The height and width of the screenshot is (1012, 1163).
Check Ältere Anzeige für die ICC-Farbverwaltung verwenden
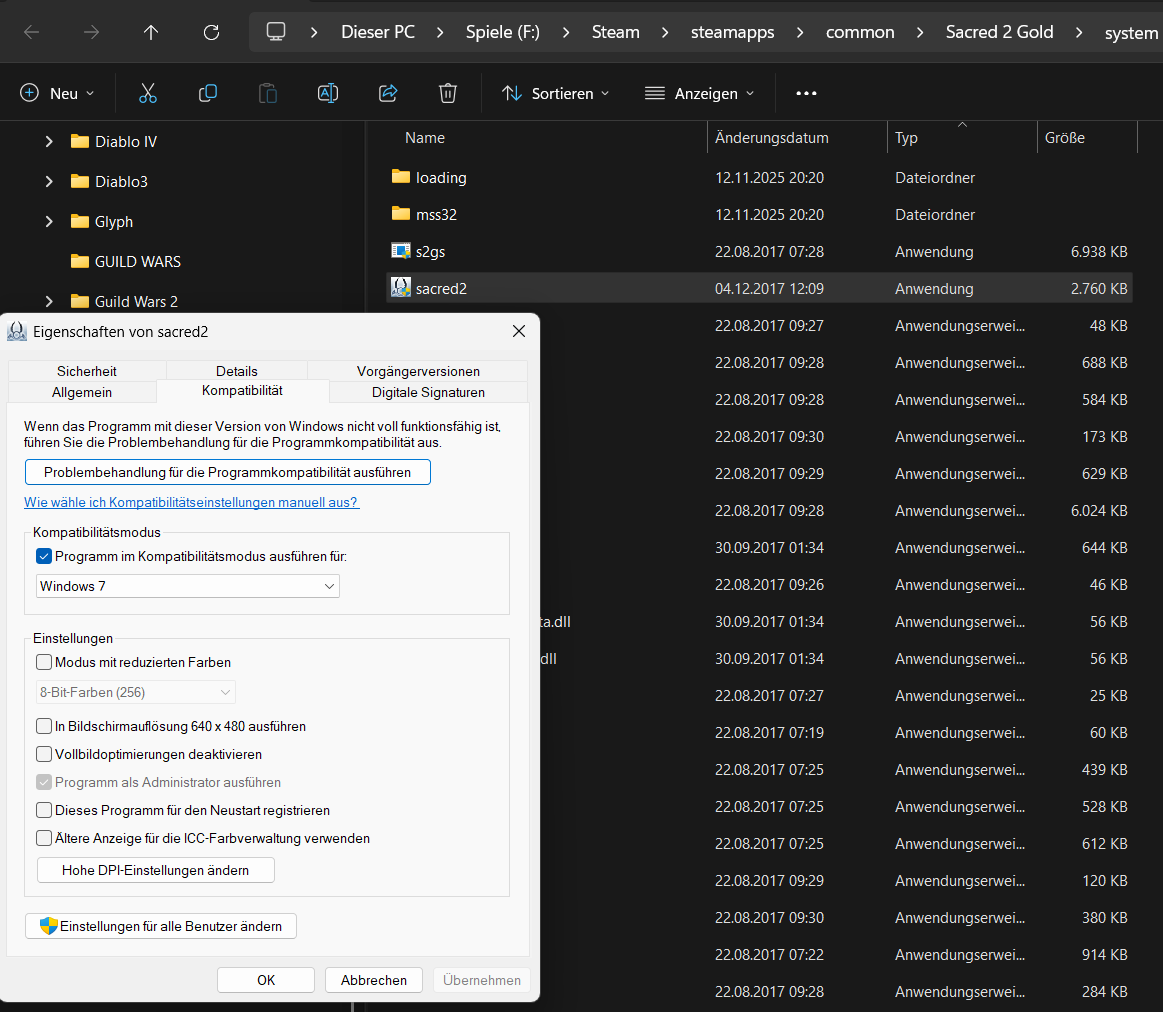click(44, 838)
